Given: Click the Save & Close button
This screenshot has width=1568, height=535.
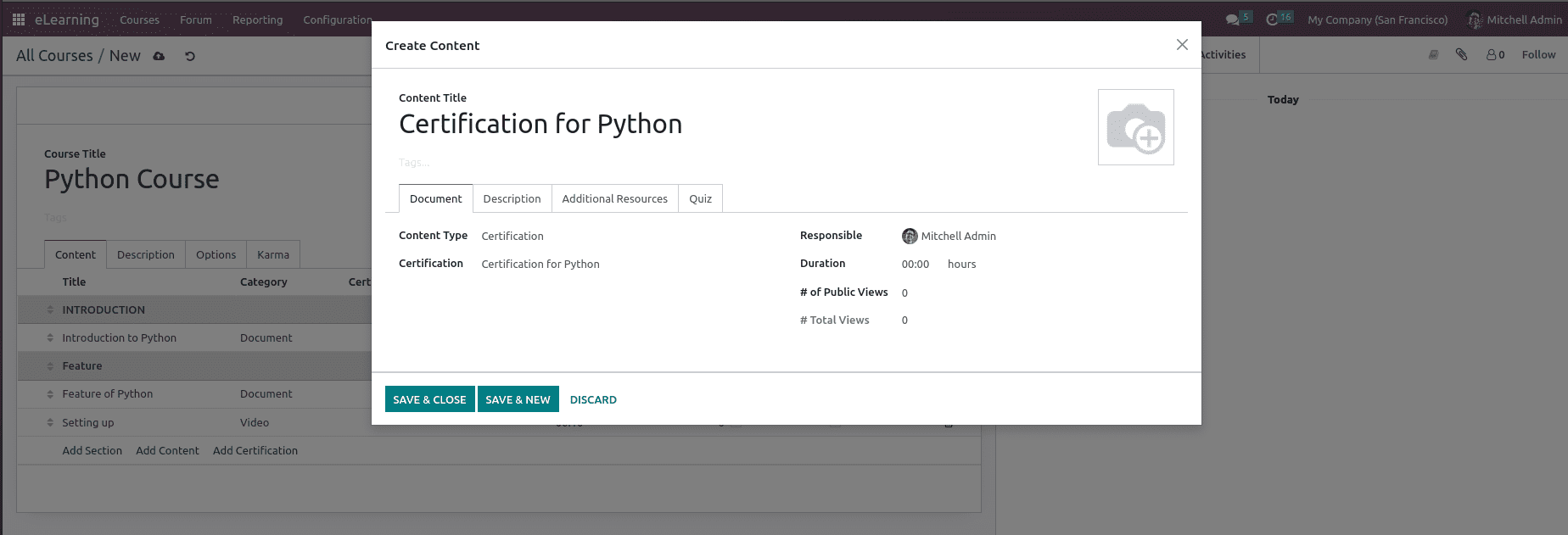Looking at the screenshot, I should (429, 399).
